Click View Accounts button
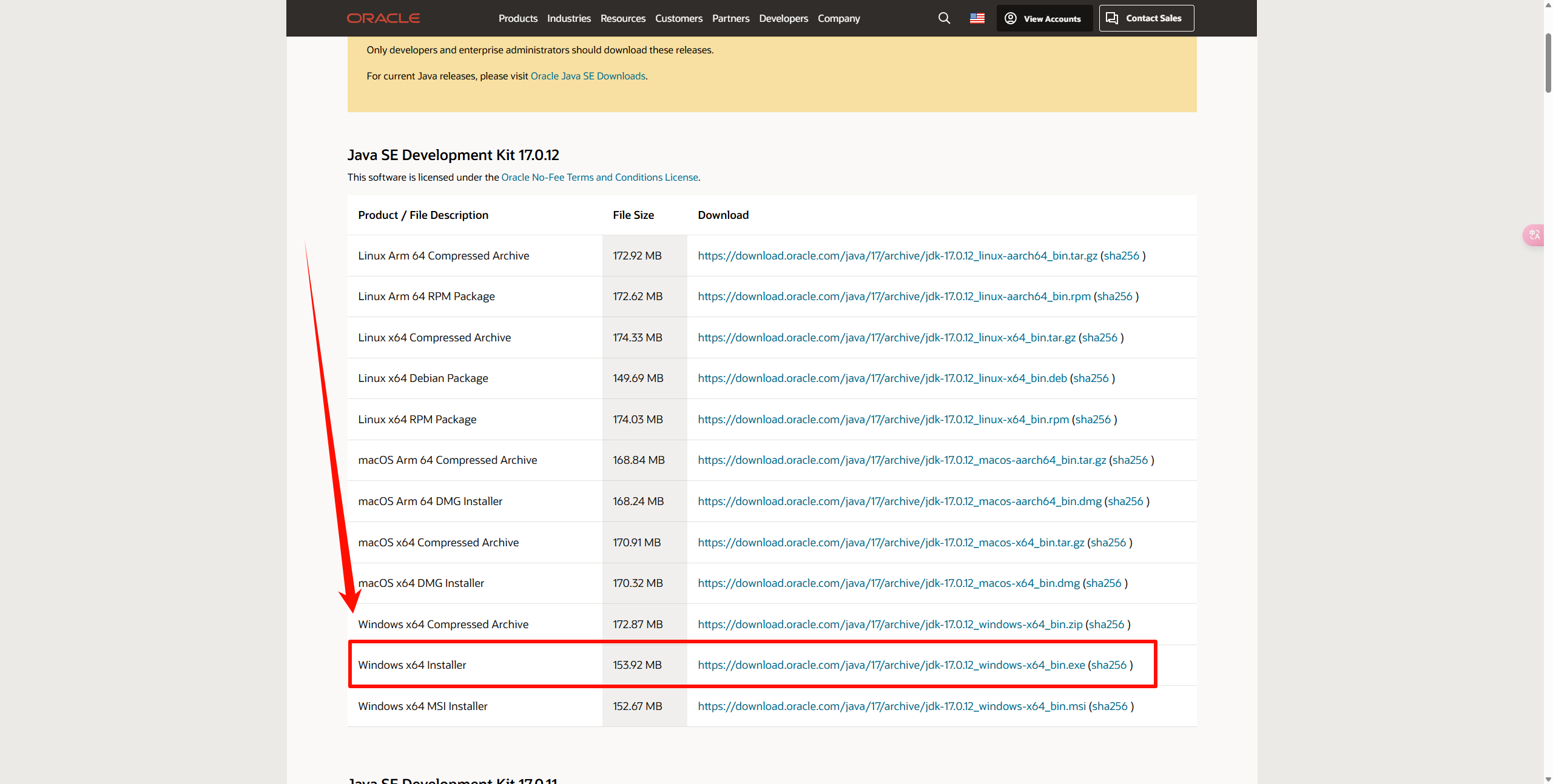1553x784 pixels. click(x=1044, y=18)
